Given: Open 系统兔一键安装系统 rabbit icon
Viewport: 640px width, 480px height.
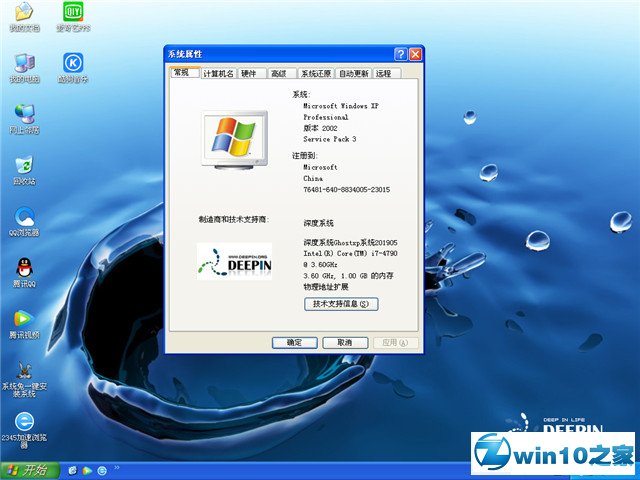Looking at the screenshot, I should [24, 380].
